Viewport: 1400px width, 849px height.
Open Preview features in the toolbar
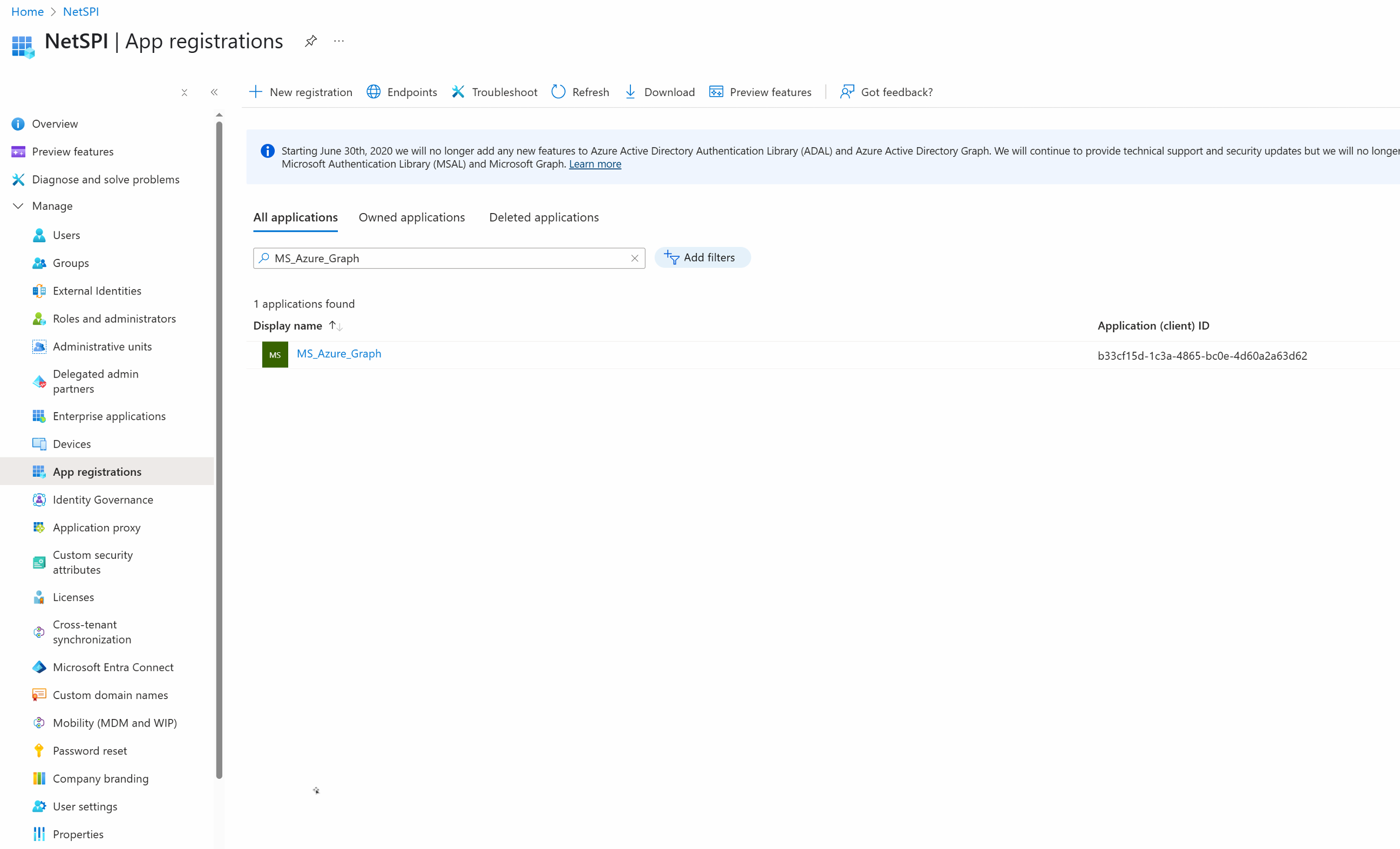click(760, 92)
